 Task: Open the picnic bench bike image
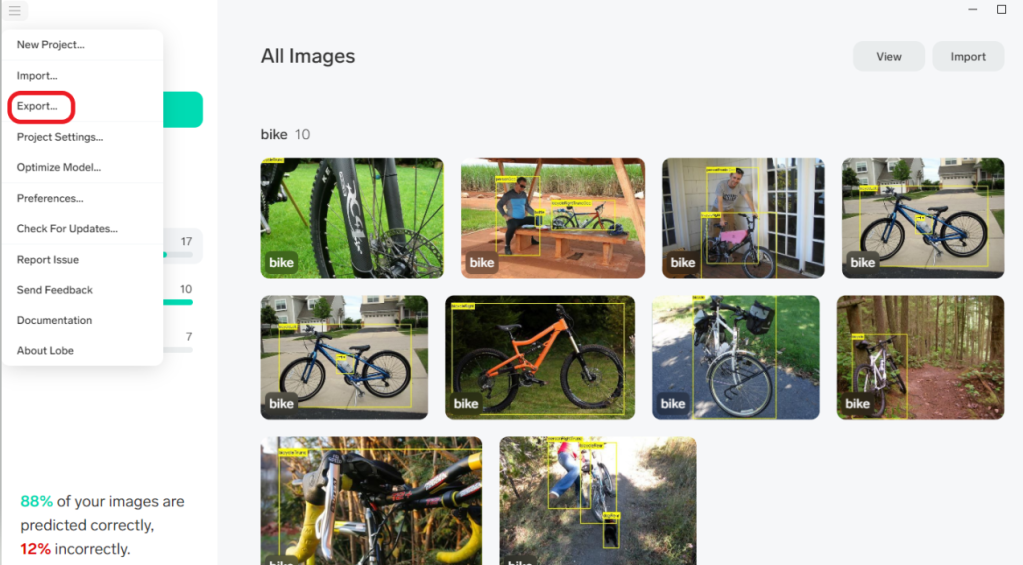[552, 218]
